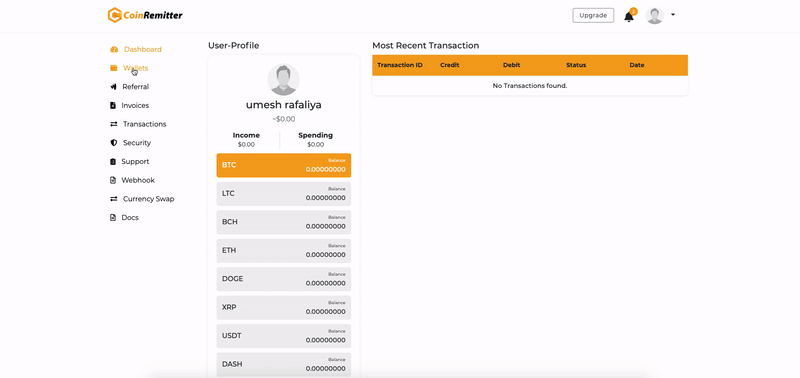Select the ETH balance card
The image size is (800, 378).
tap(284, 250)
